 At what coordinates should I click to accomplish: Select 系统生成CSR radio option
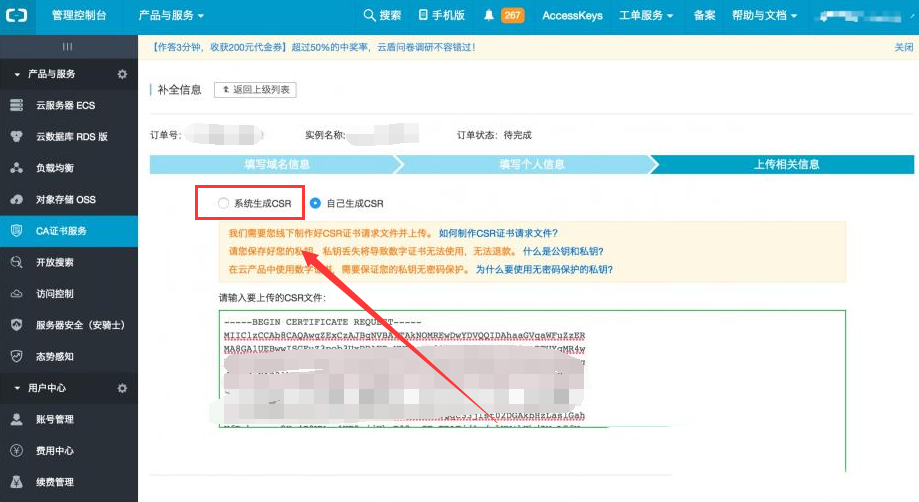[224, 203]
